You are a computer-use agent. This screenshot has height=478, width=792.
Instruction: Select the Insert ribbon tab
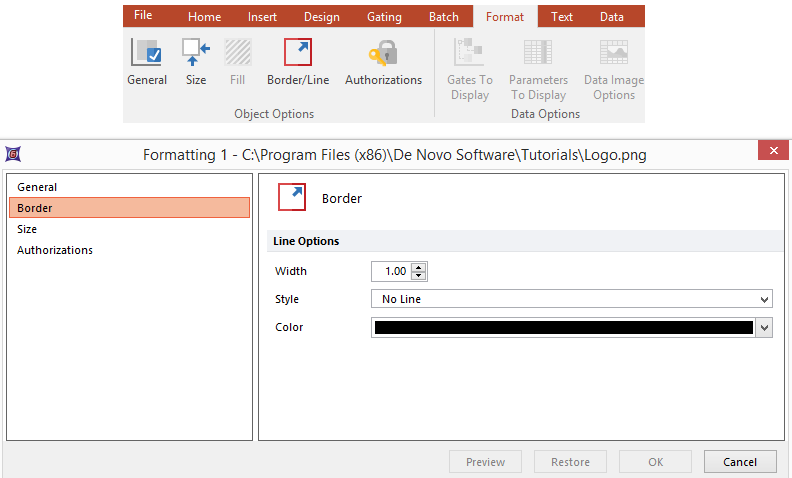pyautogui.click(x=265, y=17)
